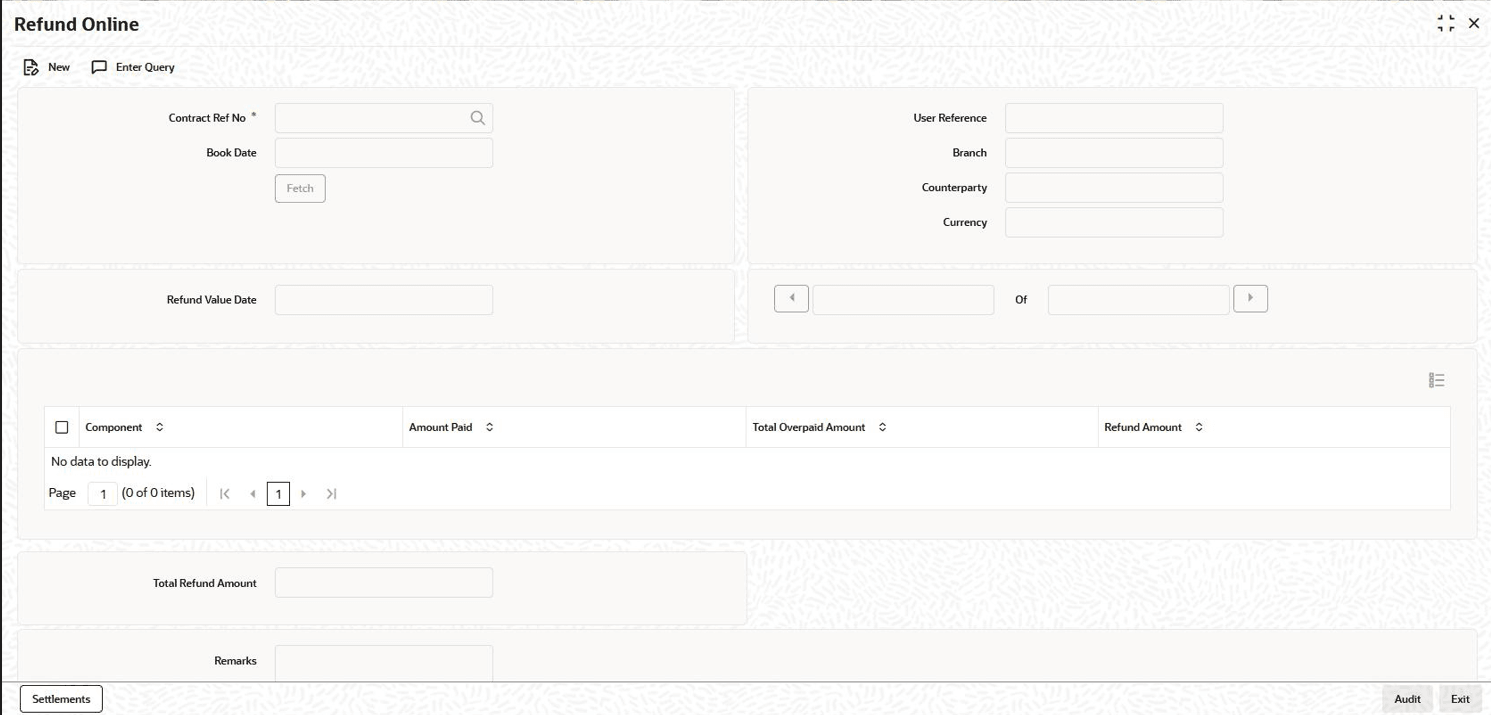Go to previous record with left arrow button

(x=791, y=299)
